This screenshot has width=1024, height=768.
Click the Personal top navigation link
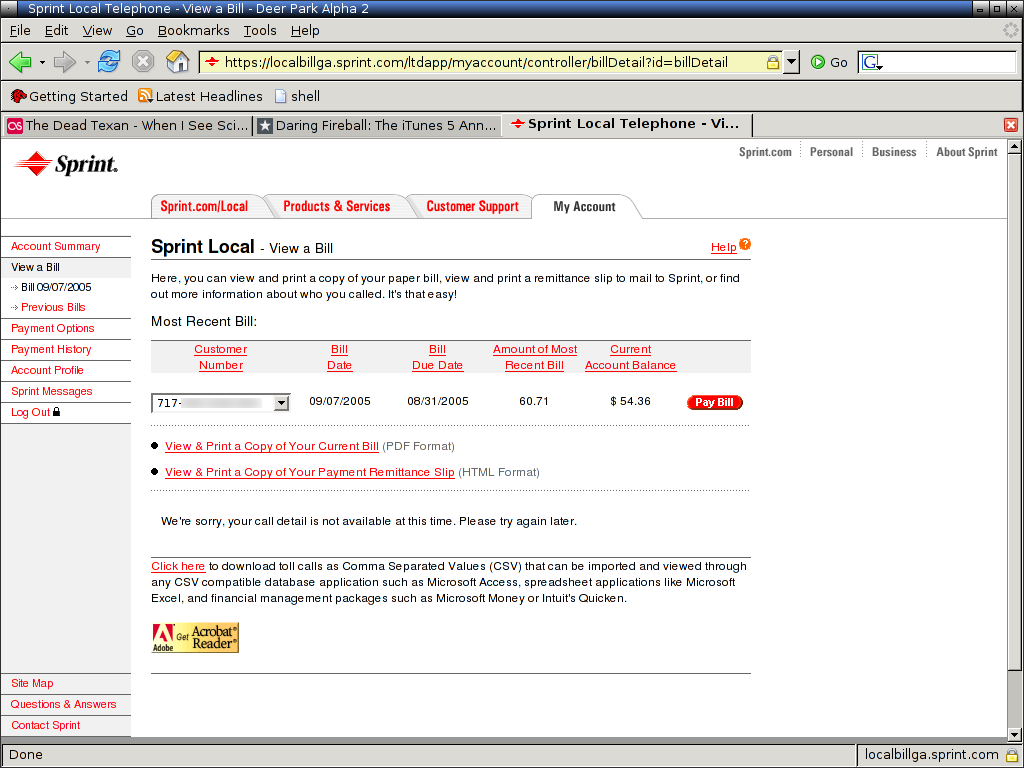coord(831,152)
